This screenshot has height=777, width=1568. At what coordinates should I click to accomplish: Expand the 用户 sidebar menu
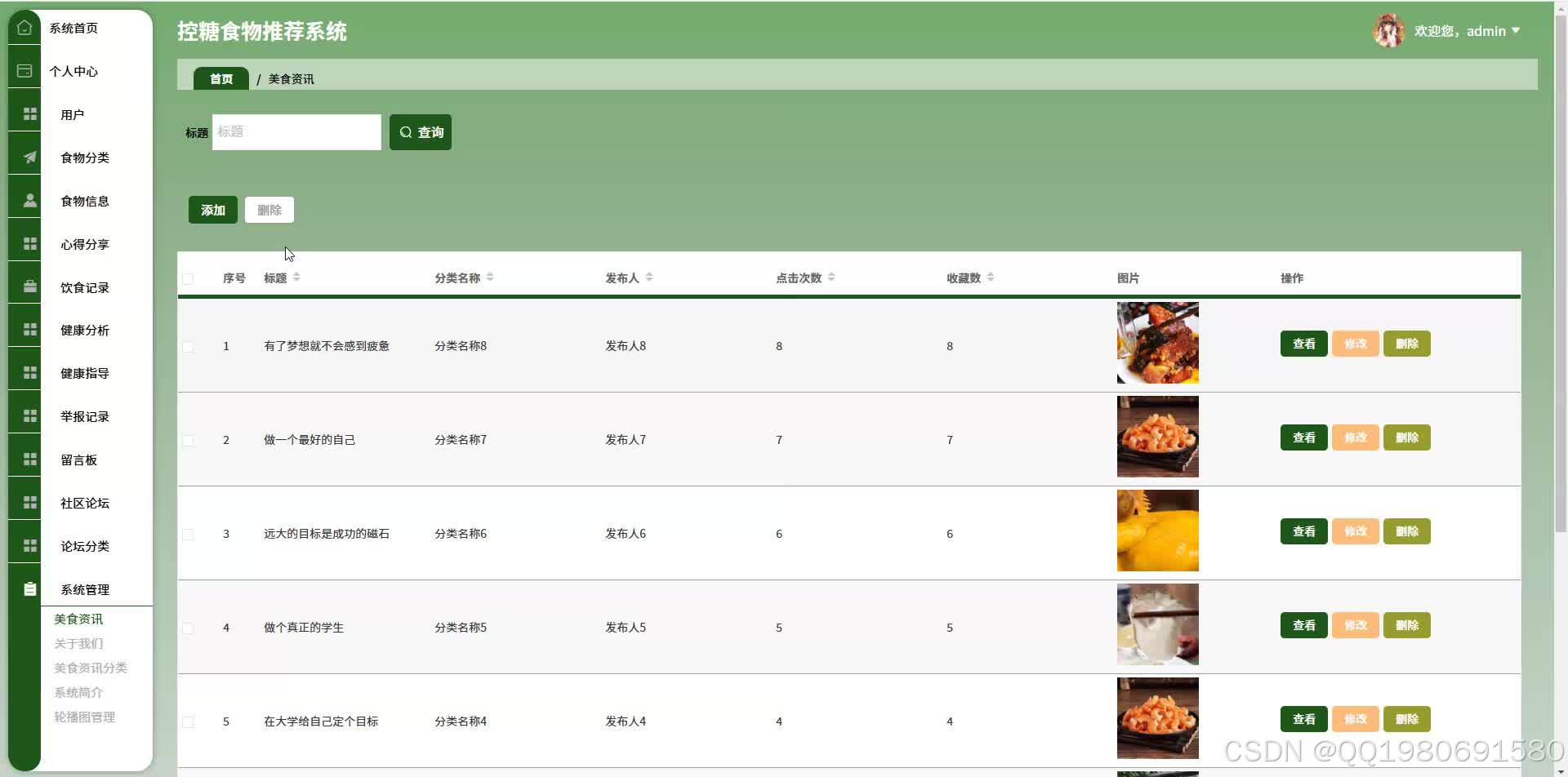pos(72,114)
